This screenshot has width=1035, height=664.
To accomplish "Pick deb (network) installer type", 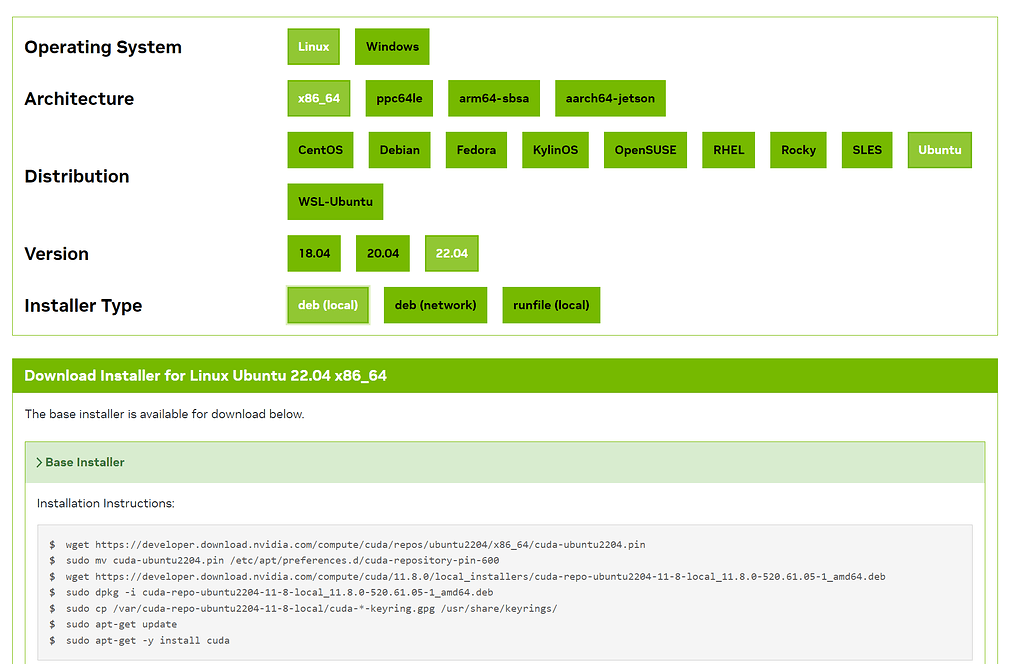I will tap(435, 305).
